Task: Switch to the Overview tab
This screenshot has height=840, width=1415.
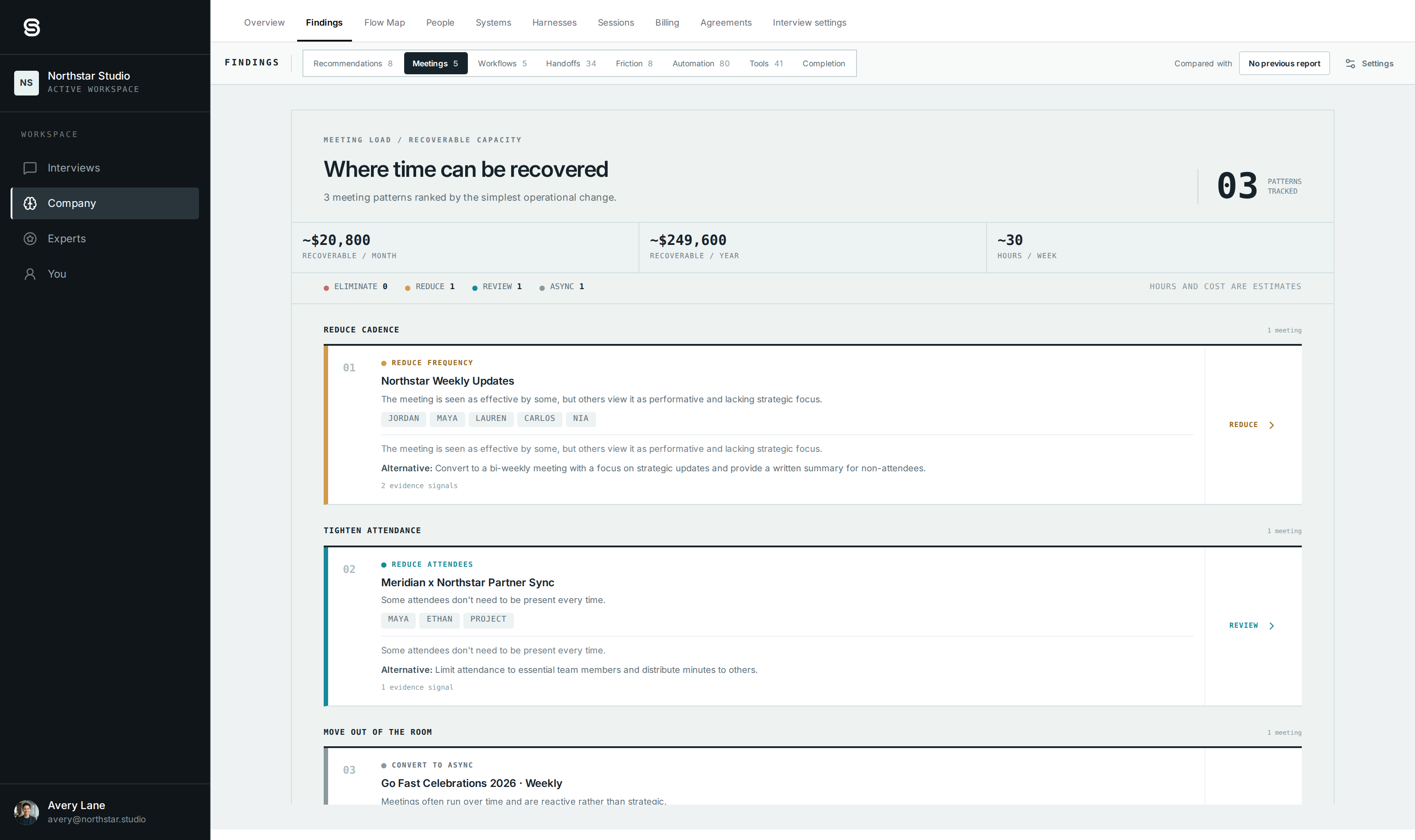Action: (x=264, y=23)
